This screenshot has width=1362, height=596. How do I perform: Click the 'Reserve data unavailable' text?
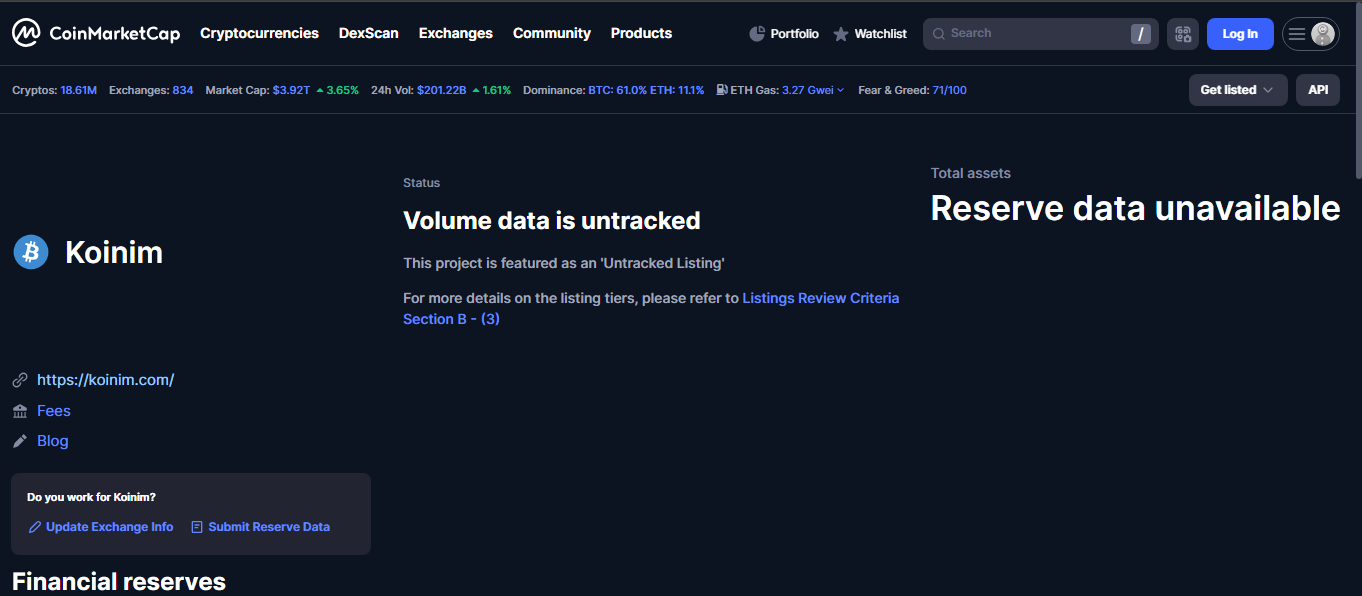pyautogui.click(x=1135, y=208)
